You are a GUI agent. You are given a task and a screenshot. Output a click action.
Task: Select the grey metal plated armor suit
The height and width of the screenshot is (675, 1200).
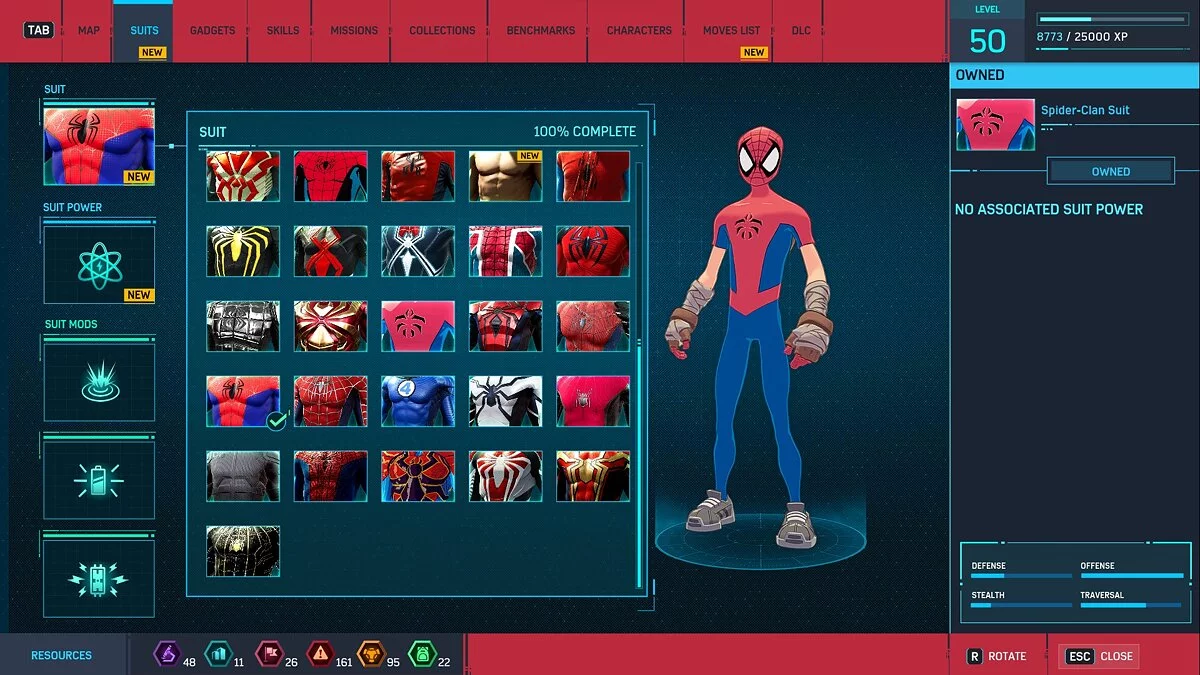pyautogui.click(x=243, y=326)
